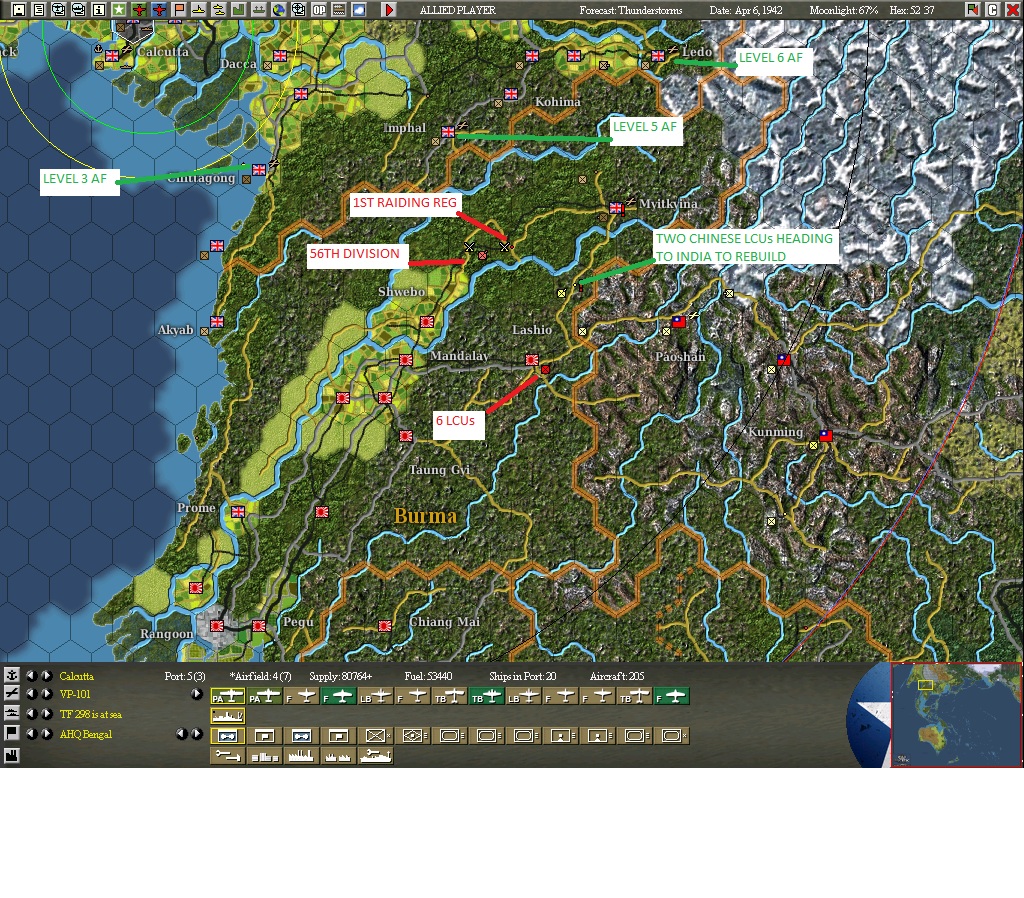Click the factory icon at bottom-left panel
This screenshot has height=898, width=1024.
coord(12,755)
